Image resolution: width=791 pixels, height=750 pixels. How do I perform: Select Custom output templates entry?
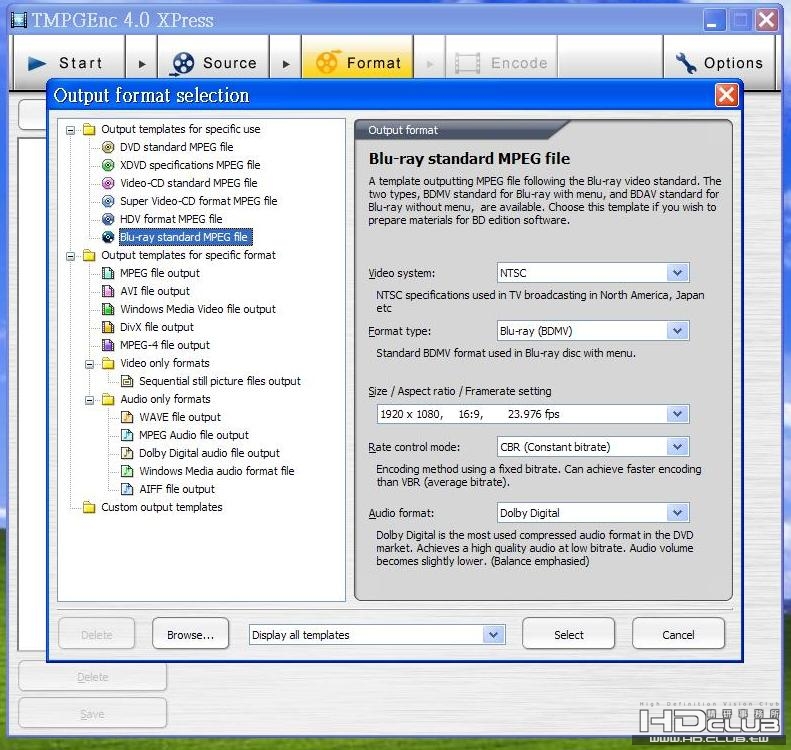point(162,507)
